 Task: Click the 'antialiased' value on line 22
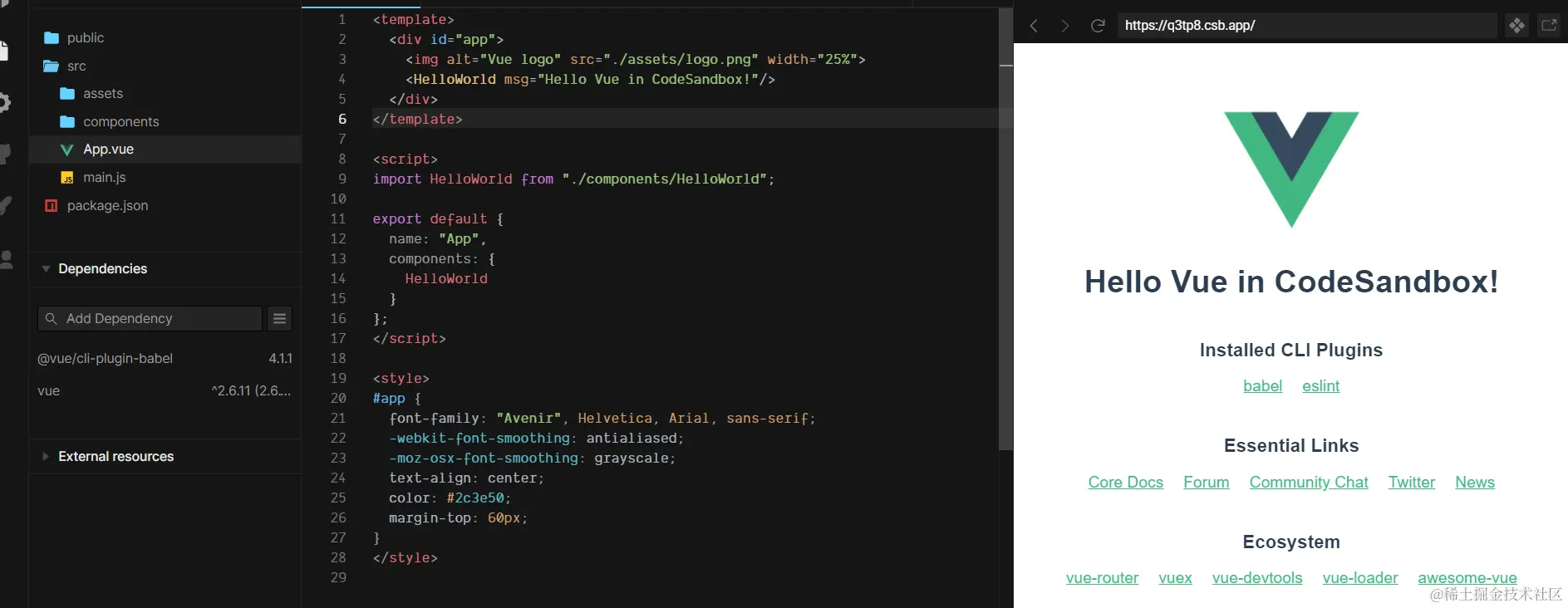[x=632, y=439]
